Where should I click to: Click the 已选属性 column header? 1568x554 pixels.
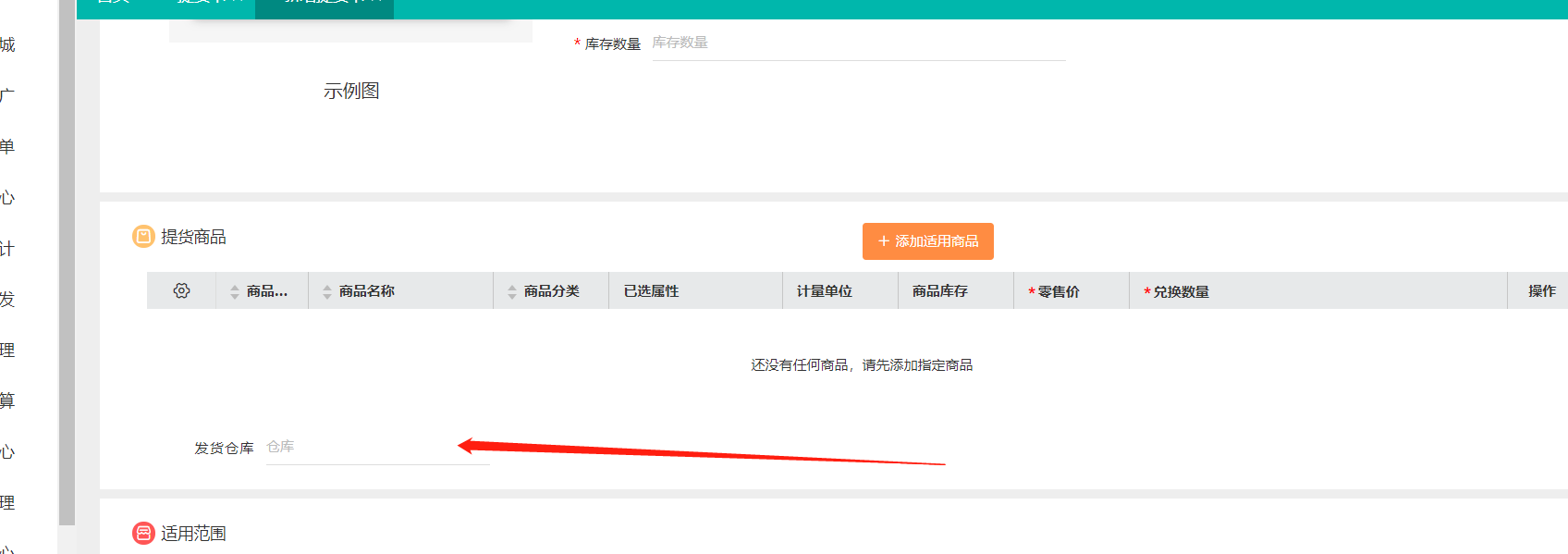click(695, 290)
